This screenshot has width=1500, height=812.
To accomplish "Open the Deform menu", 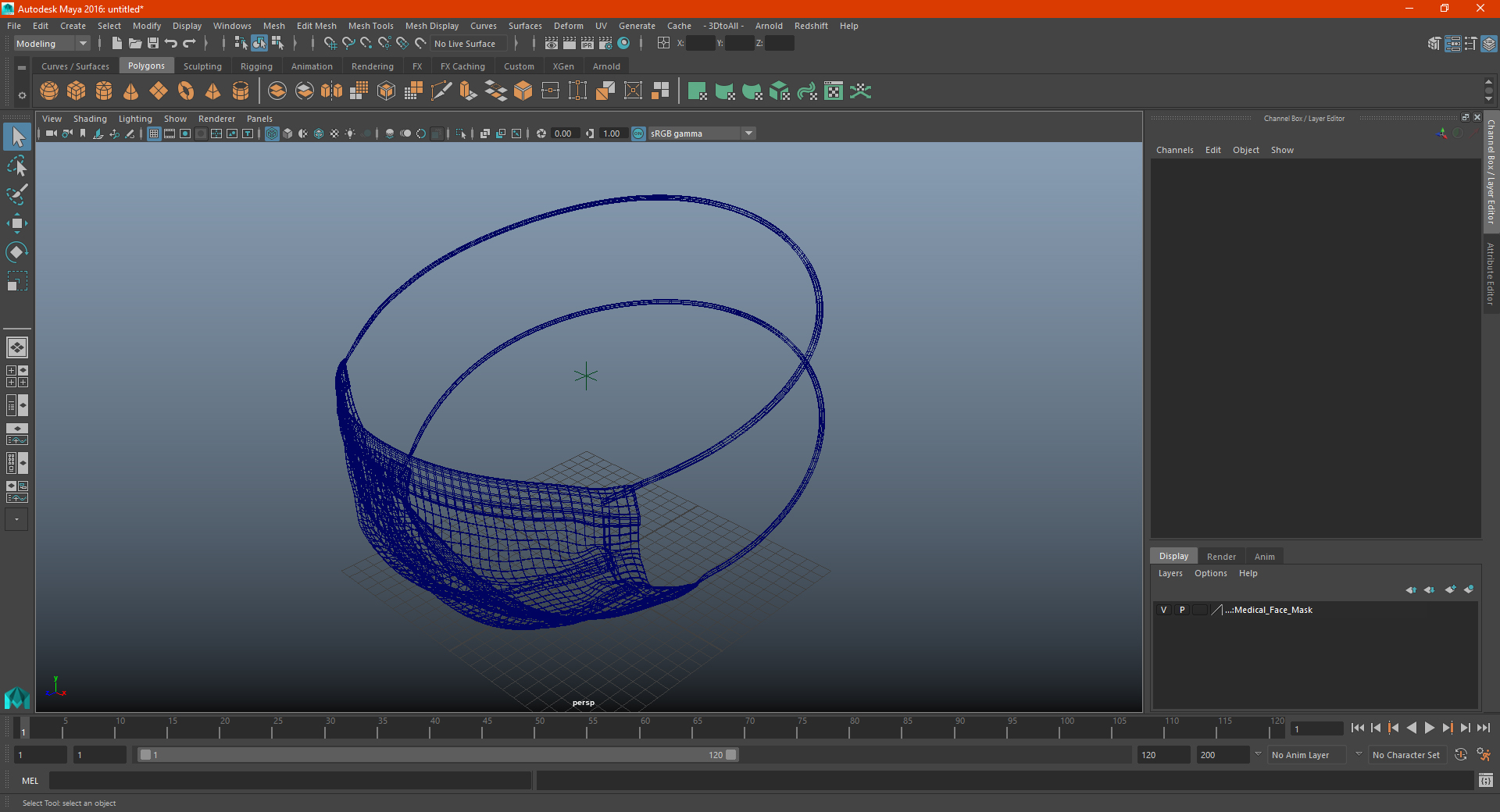I will (569, 26).
